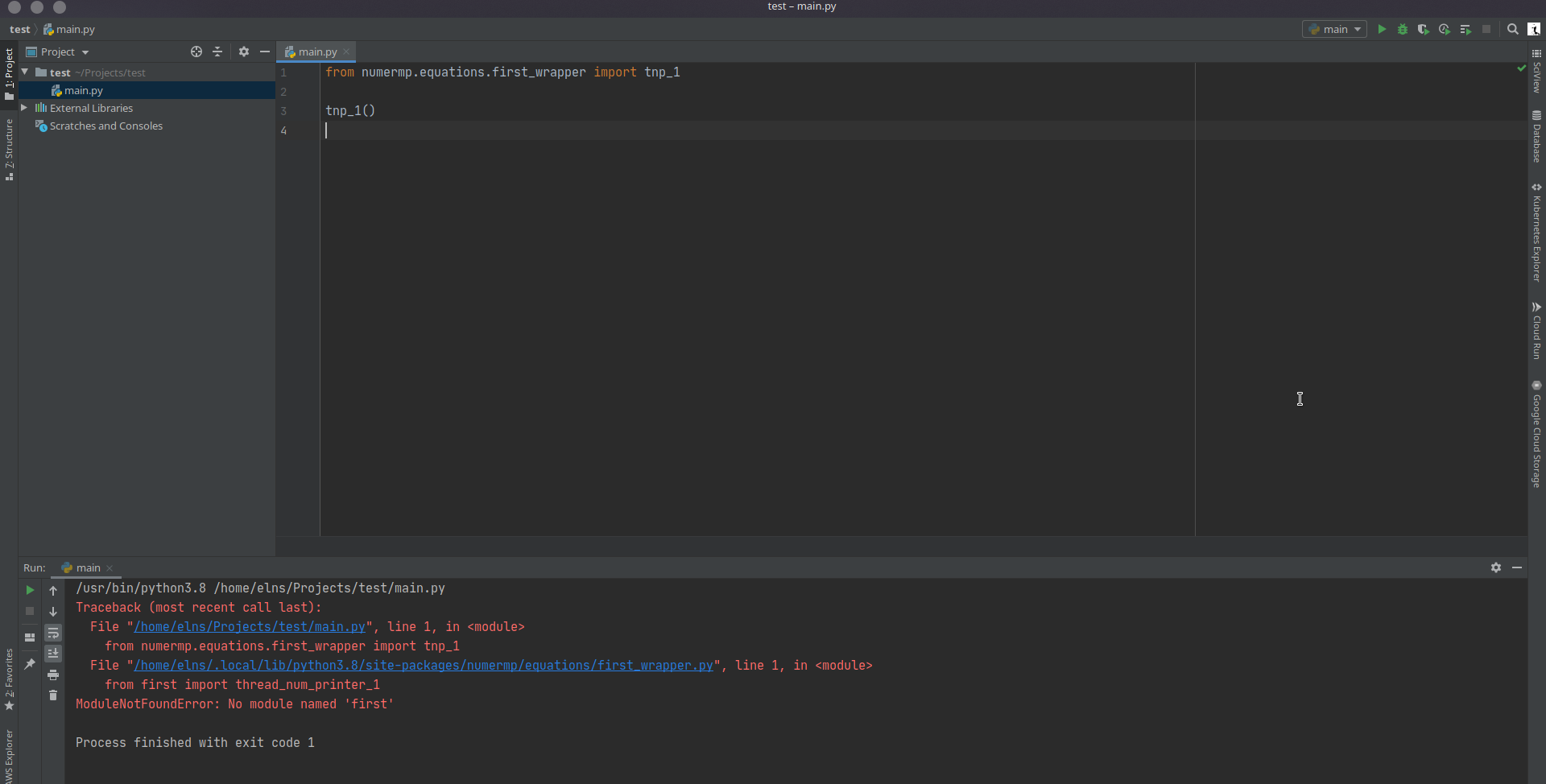Open the main run configuration dropdown

pyautogui.click(x=1334, y=30)
